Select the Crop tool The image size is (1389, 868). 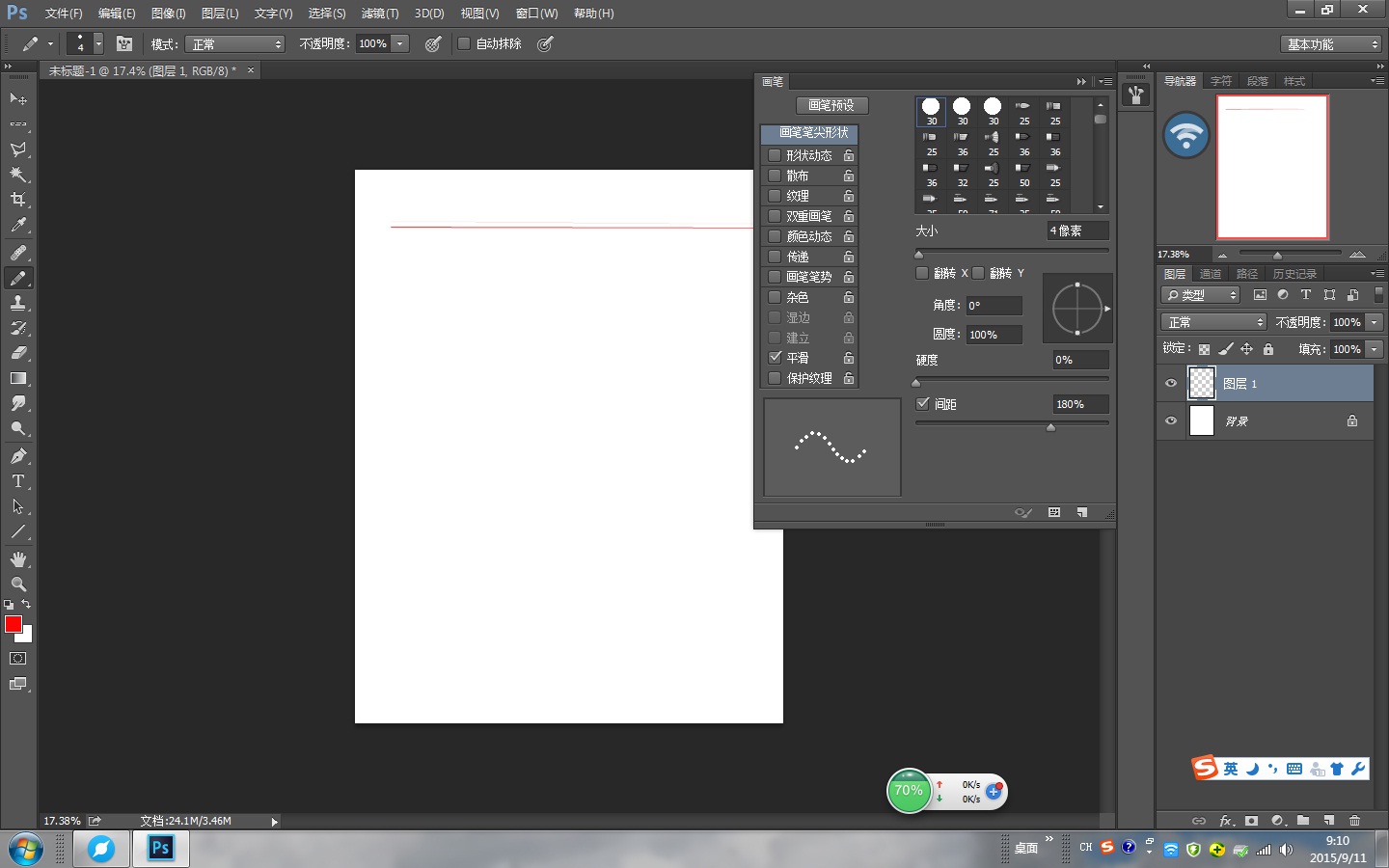[18, 200]
